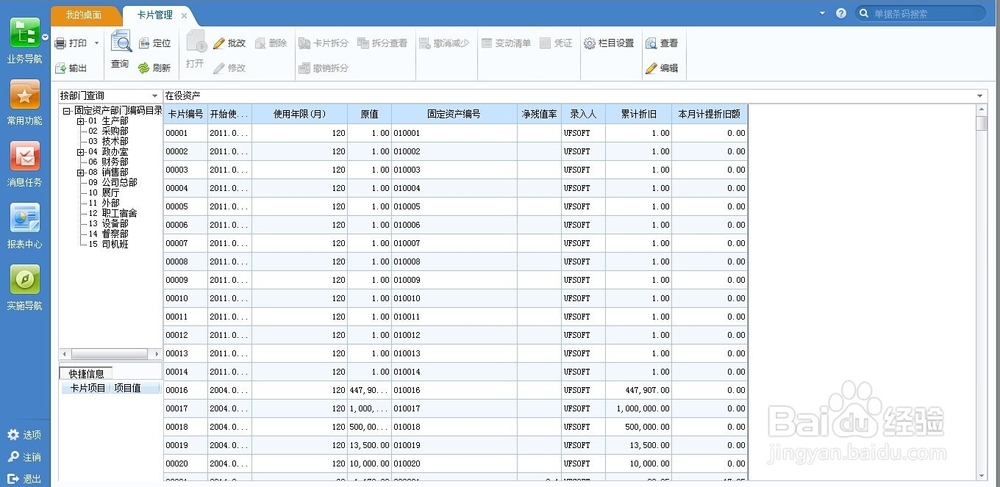The image size is (1000, 487).
Task: Click the 卡片项目 column header
Action: tap(87, 388)
